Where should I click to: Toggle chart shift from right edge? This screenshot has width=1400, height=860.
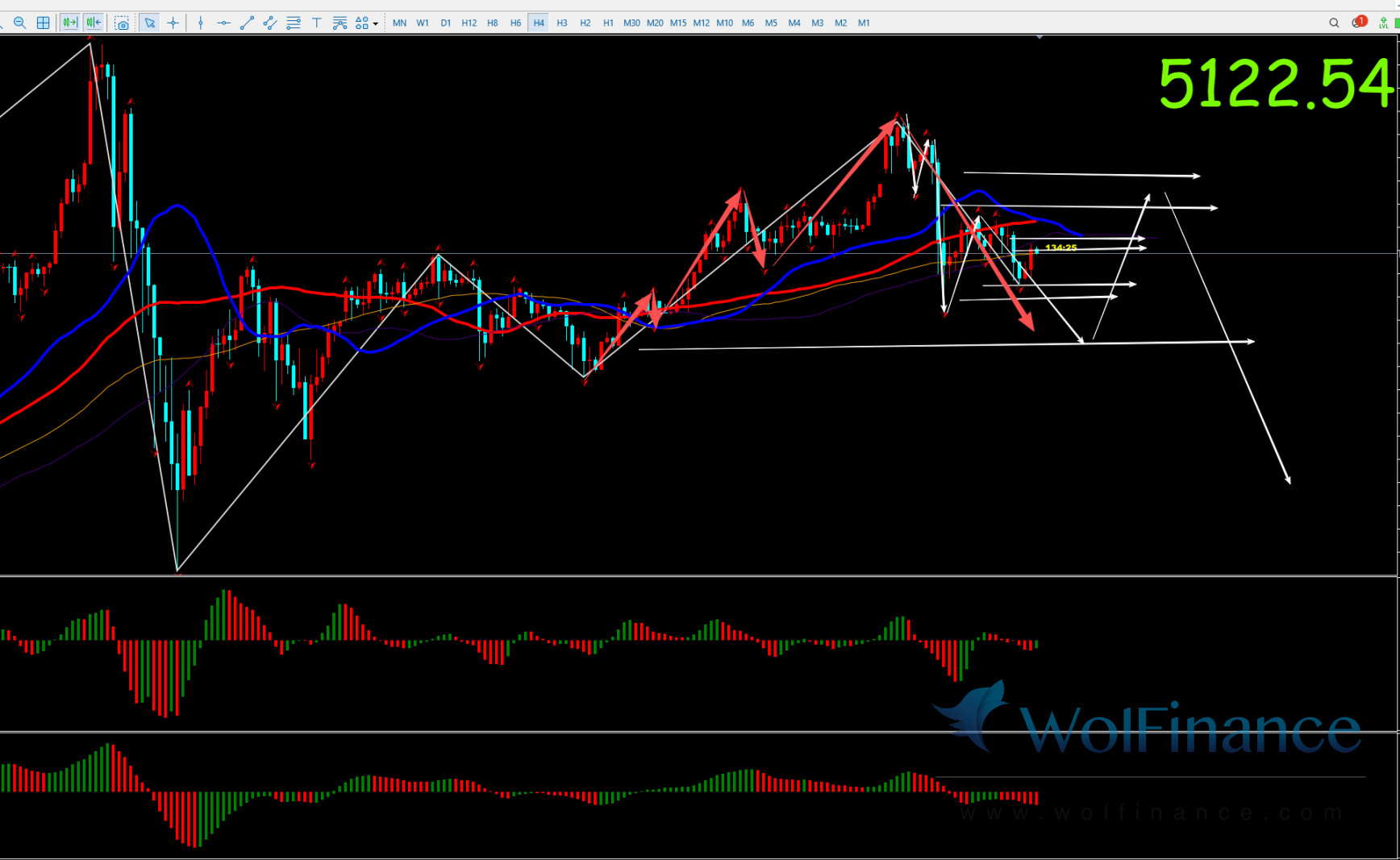(x=94, y=23)
